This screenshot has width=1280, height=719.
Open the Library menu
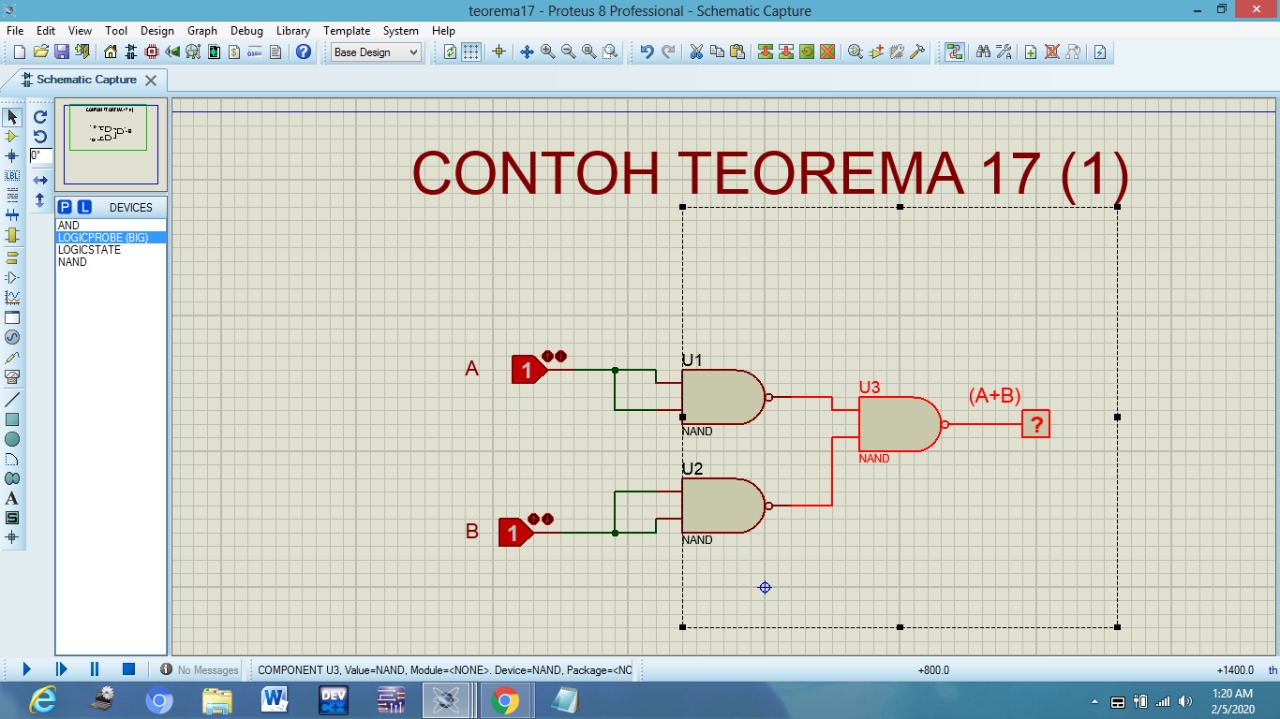293,31
